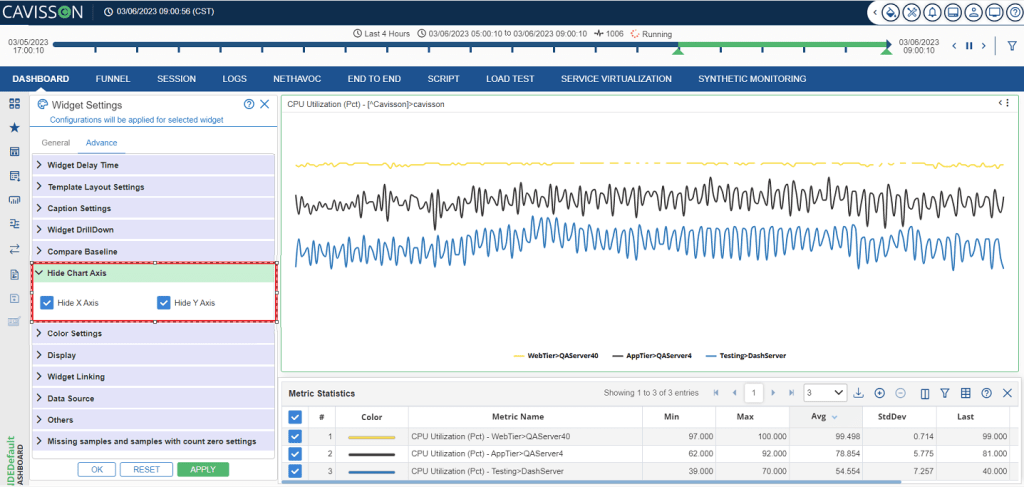Open the tools wrench icon in header

coord(910,12)
